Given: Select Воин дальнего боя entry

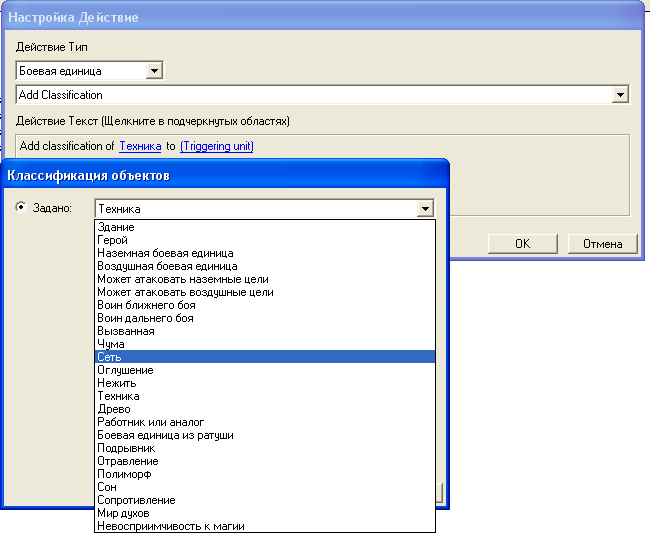Looking at the screenshot, I should pos(265,318).
